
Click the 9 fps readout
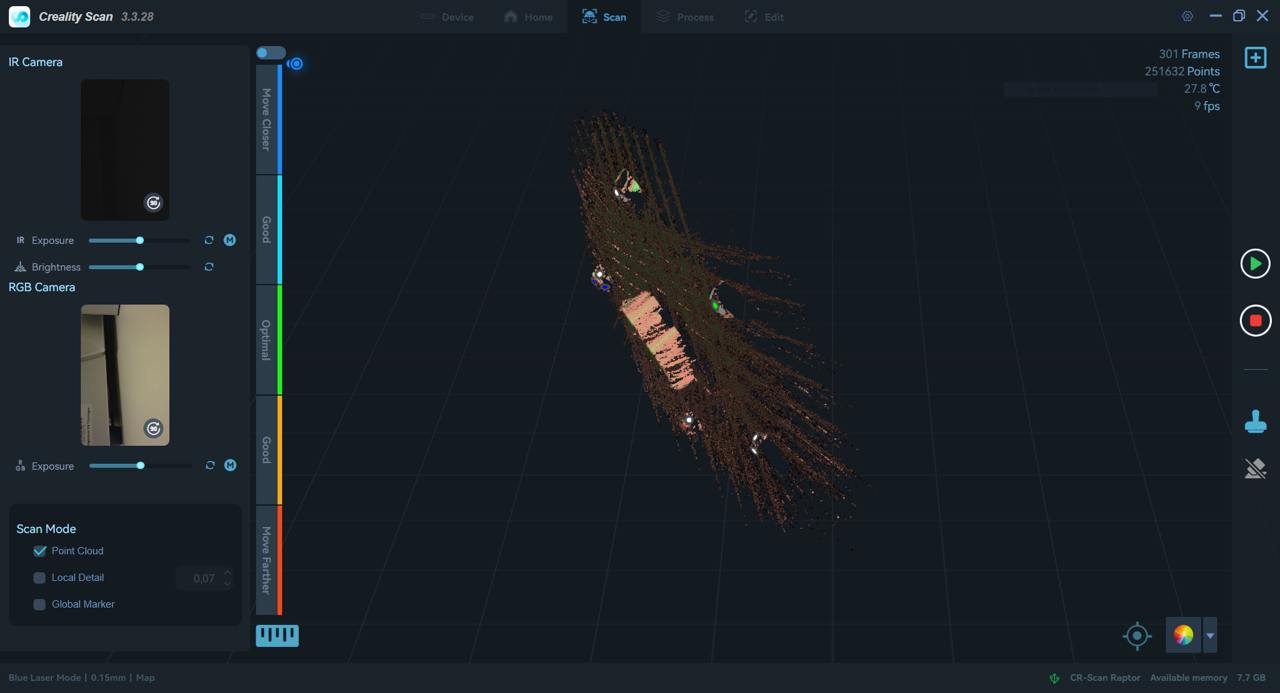click(x=1207, y=106)
